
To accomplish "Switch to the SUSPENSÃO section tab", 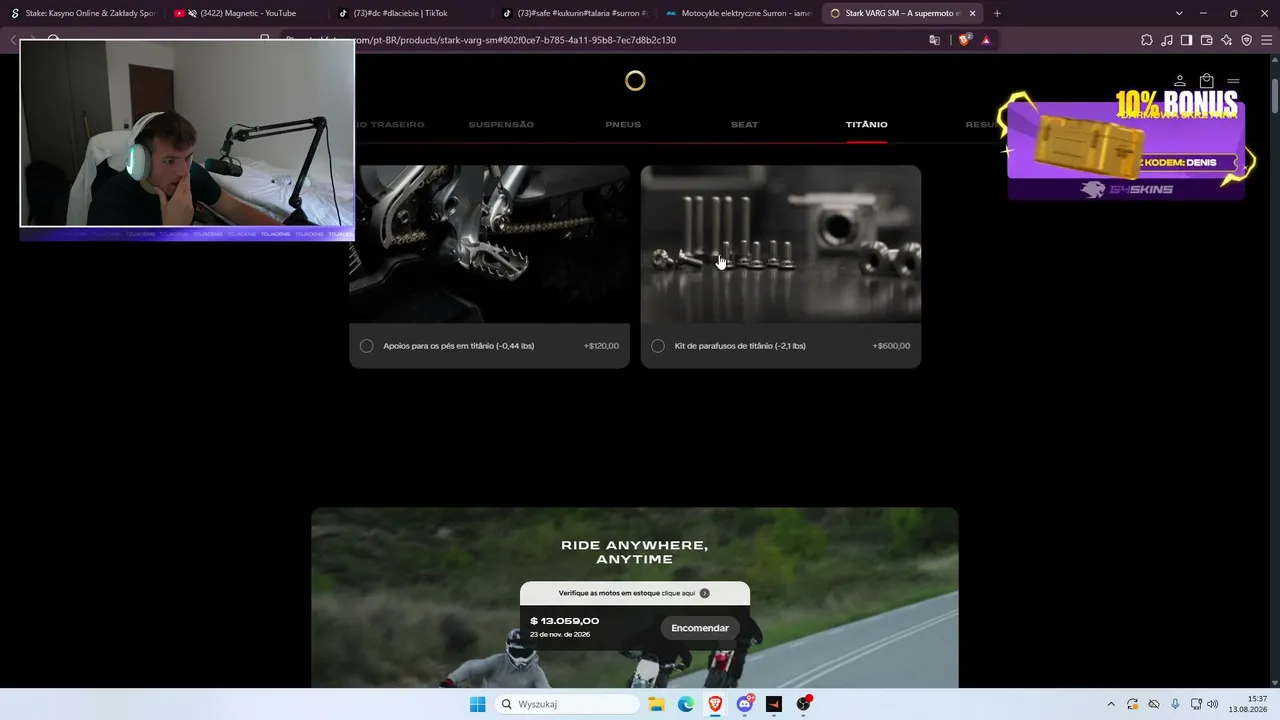I will [501, 125].
